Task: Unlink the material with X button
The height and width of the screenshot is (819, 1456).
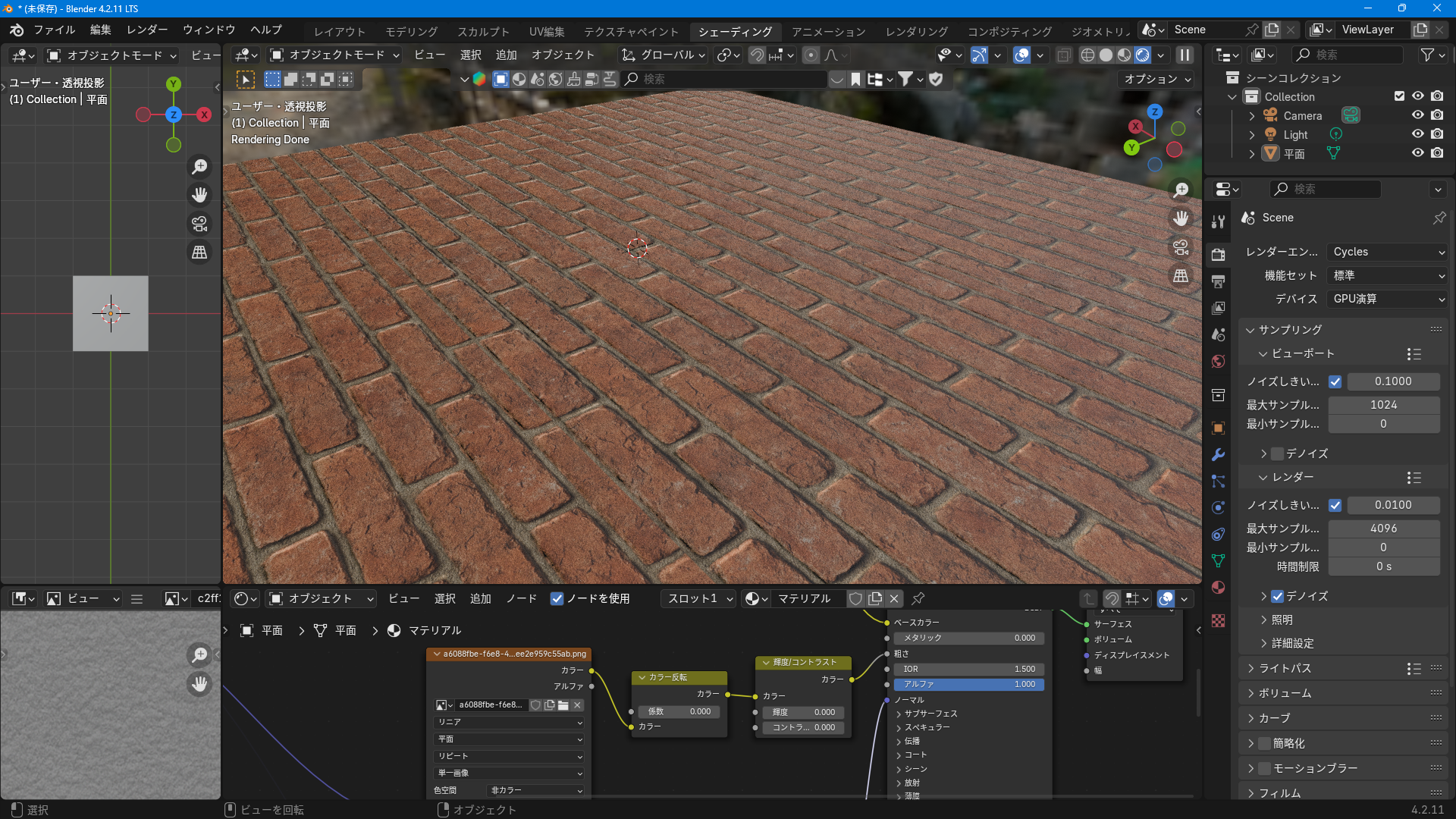Action: pyautogui.click(x=894, y=598)
